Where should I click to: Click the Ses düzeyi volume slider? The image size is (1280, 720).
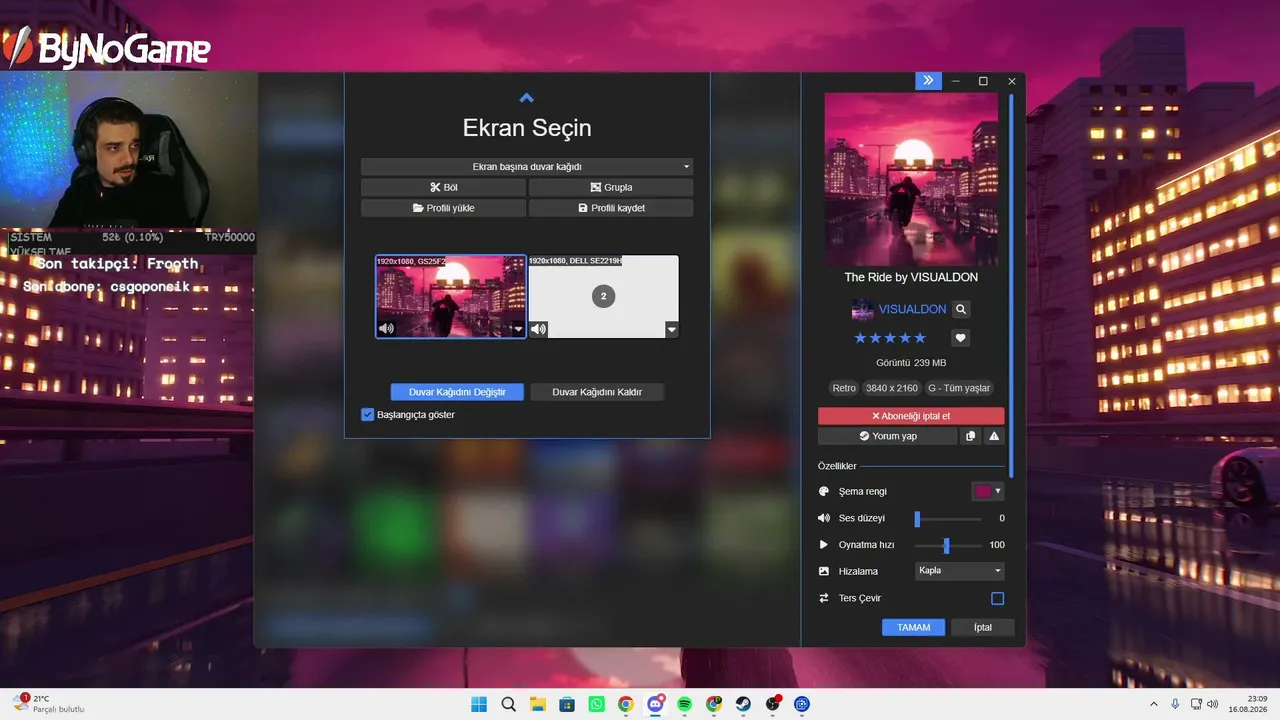[x=948, y=518]
